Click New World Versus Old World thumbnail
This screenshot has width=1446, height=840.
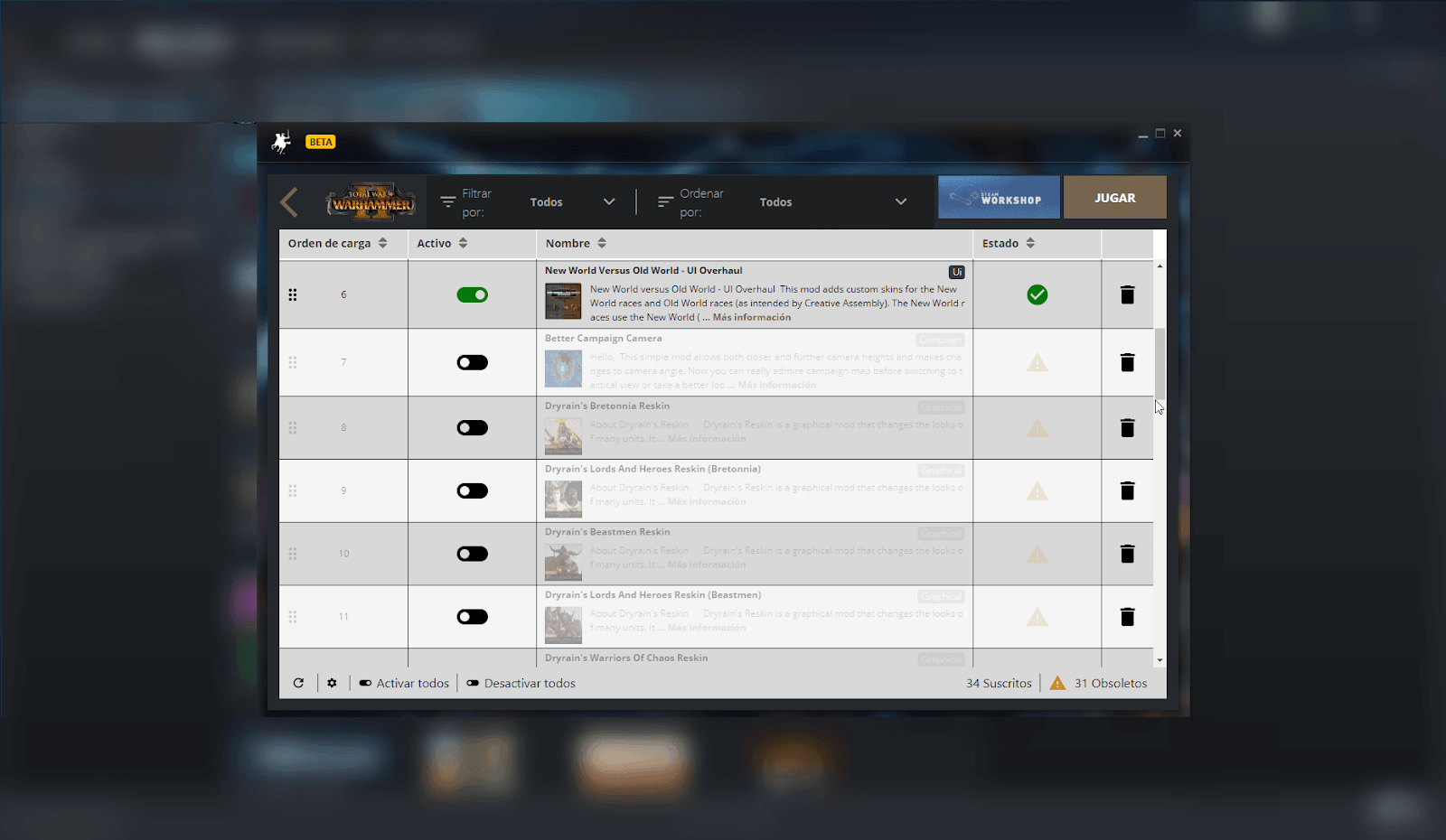coord(563,302)
